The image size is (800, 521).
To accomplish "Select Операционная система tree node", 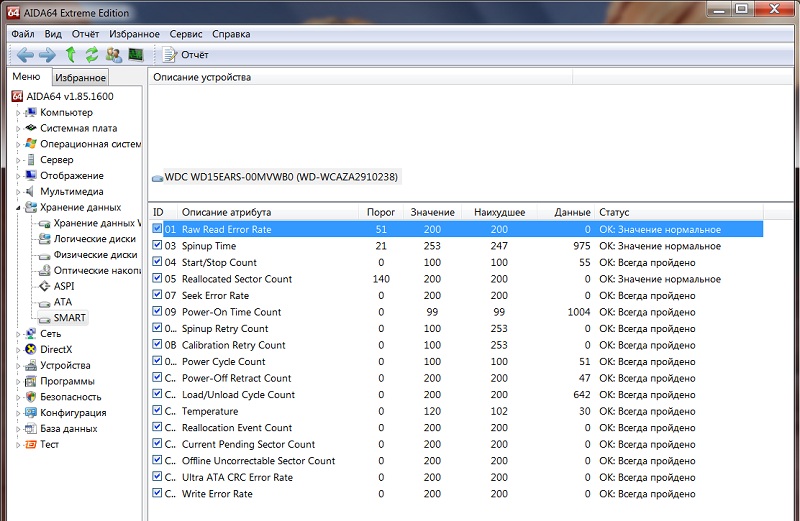I will tap(90, 144).
